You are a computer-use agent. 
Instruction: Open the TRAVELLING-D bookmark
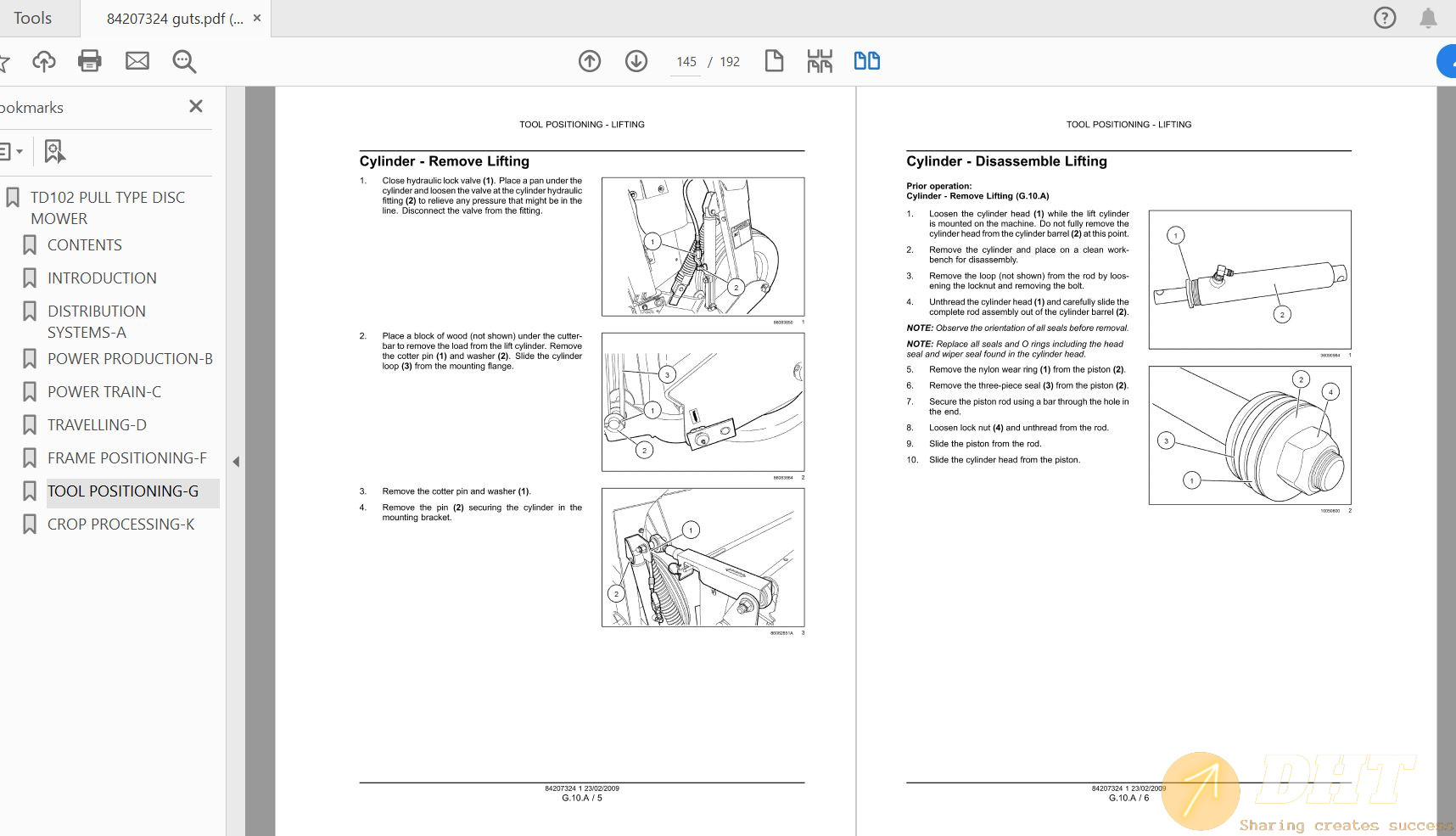click(x=97, y=425)
